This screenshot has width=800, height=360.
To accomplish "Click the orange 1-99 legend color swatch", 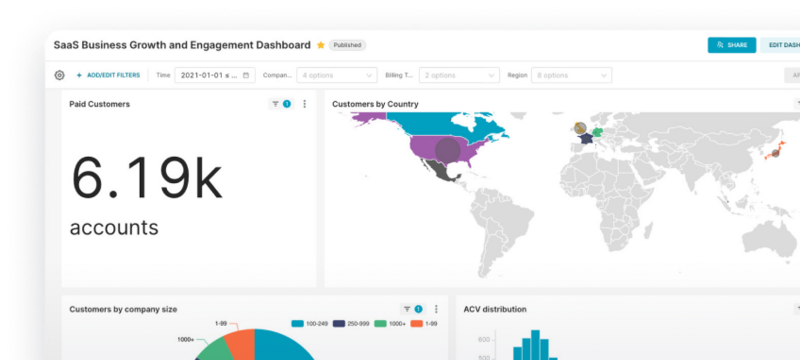I will pyautogui.click(x=417, y=324).
